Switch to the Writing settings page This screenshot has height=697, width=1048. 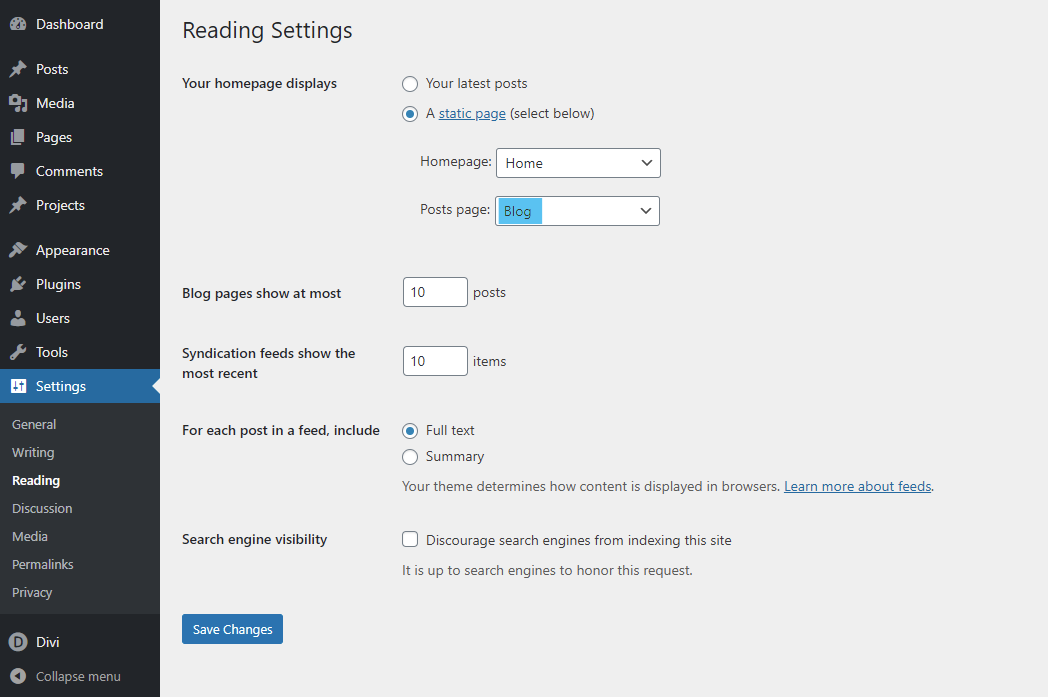point(33,452)
